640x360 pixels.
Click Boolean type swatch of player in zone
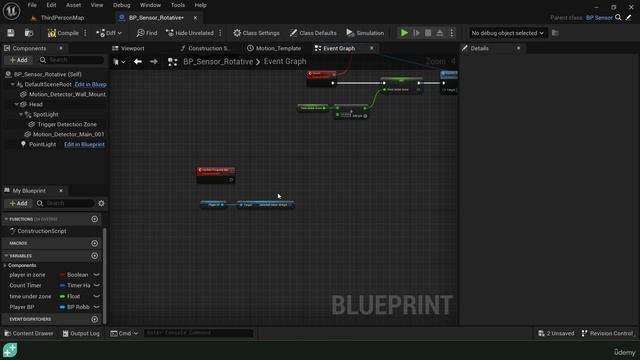pos(62,275)
